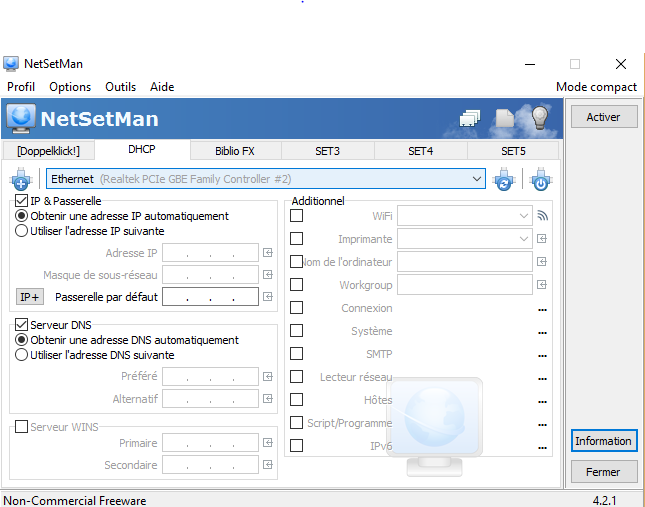Viewport: 645px width, 507px height.
Task: Open the Profil menu
Action: pos(21,87)
